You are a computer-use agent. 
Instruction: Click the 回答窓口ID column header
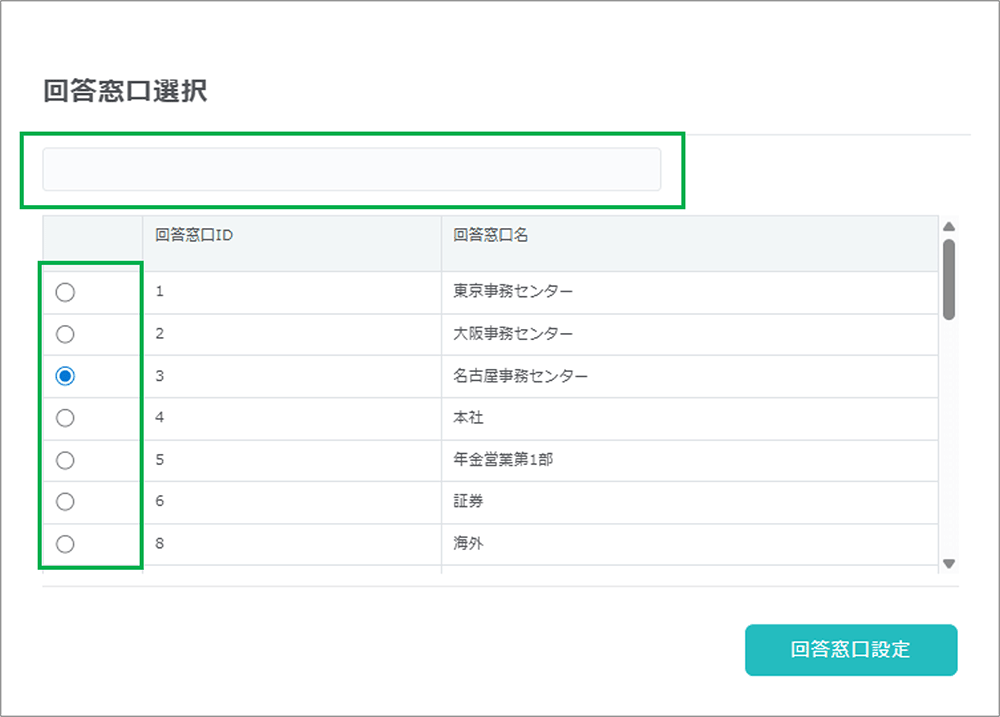(x=195, y=236)
